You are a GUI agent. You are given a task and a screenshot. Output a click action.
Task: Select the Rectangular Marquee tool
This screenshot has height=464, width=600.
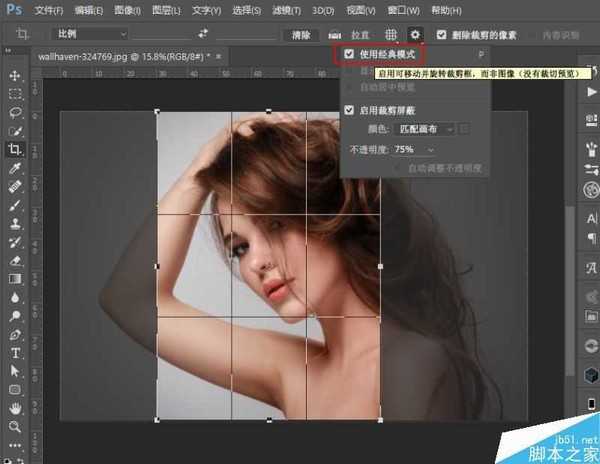[x=15, y=95]
